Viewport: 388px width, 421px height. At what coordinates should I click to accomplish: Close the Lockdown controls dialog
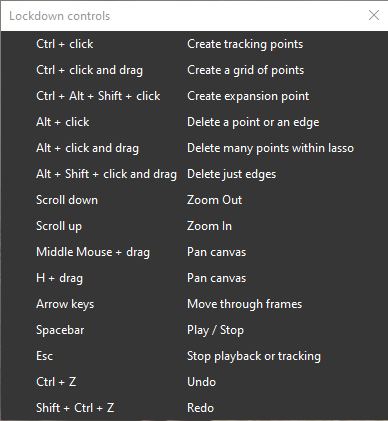point(374,15)
